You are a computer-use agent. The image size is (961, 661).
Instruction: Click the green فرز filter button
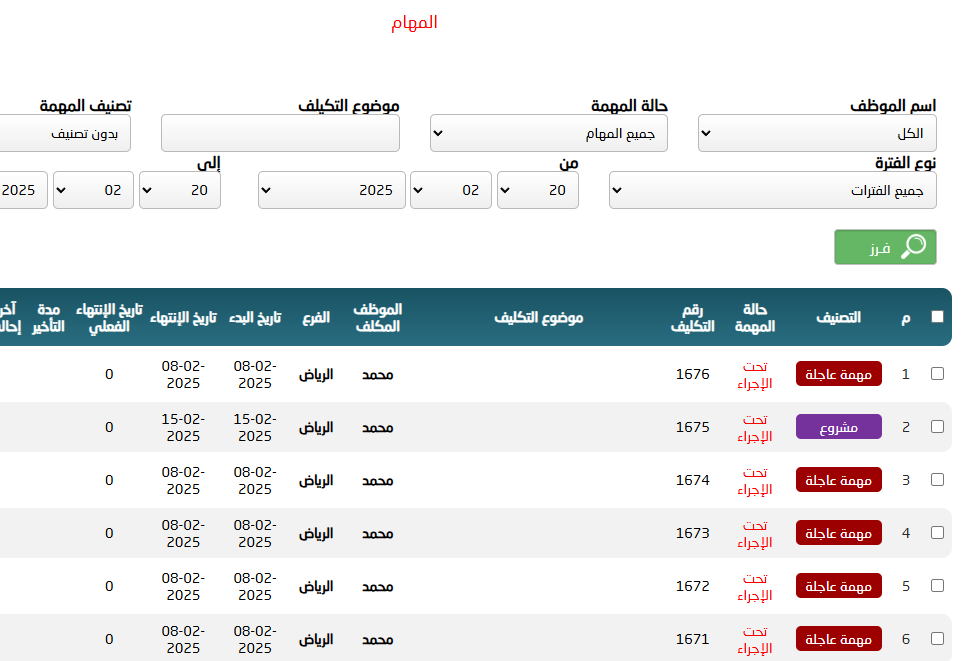click(x=885, y=247)
